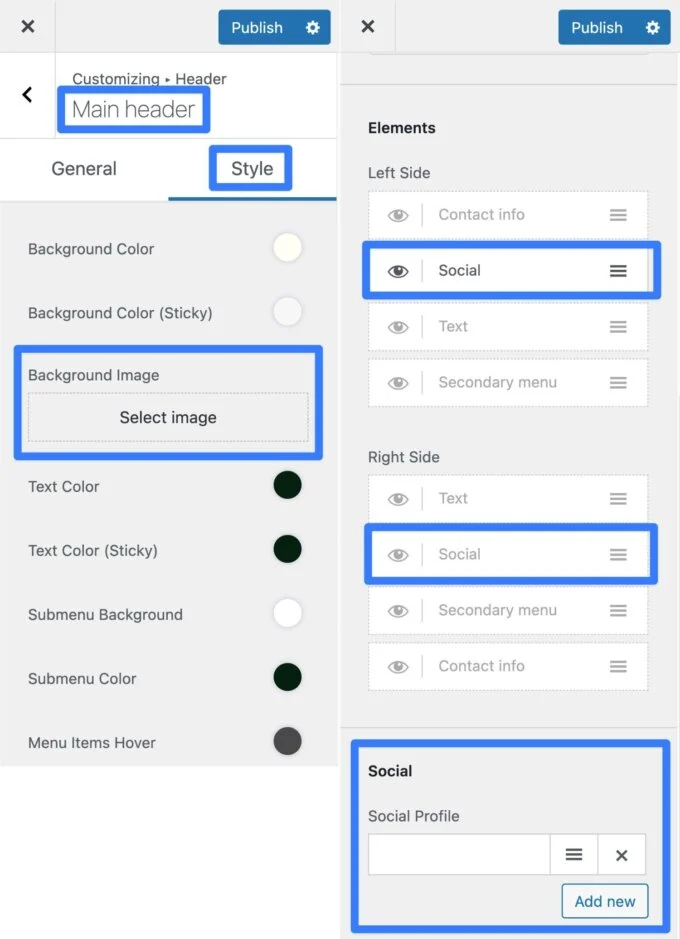Remove the Social Profile entry with the X
The image size is (680, 939).
tap(621, 855)
